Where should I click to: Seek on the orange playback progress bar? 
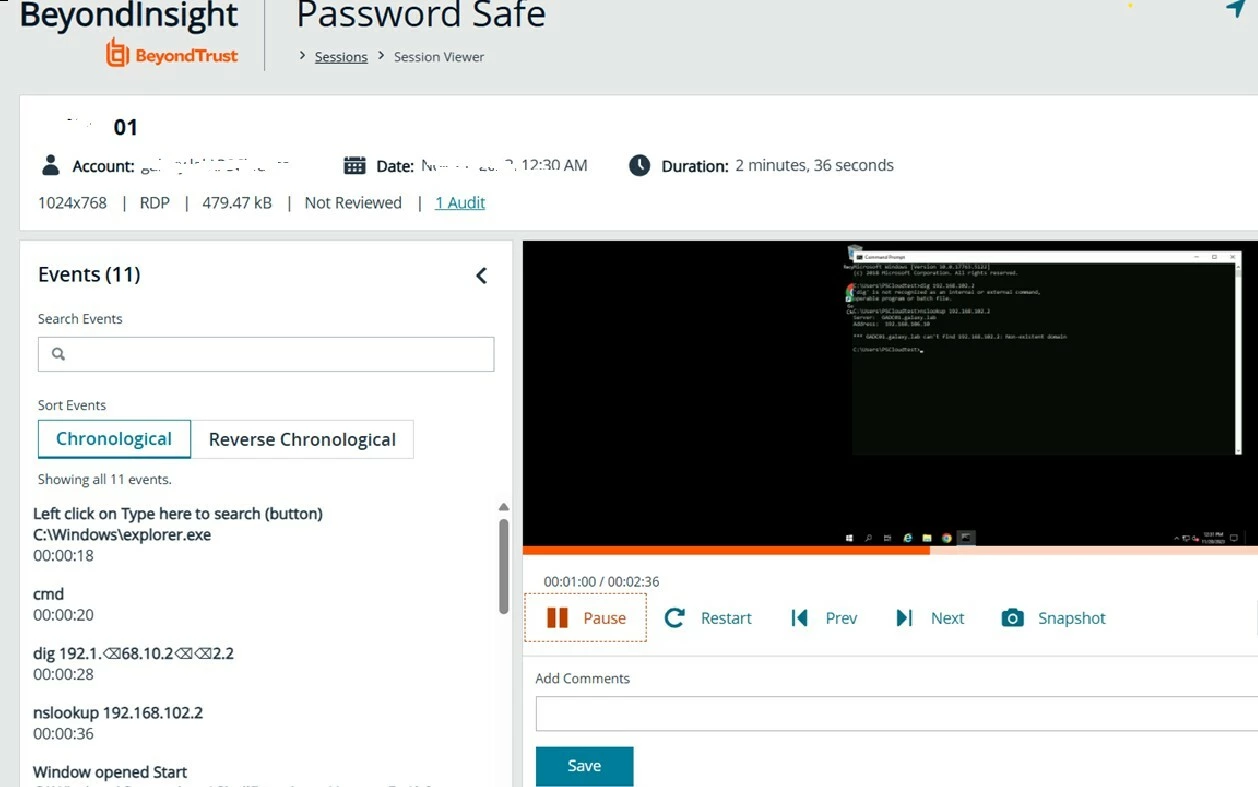coord(890,550)
